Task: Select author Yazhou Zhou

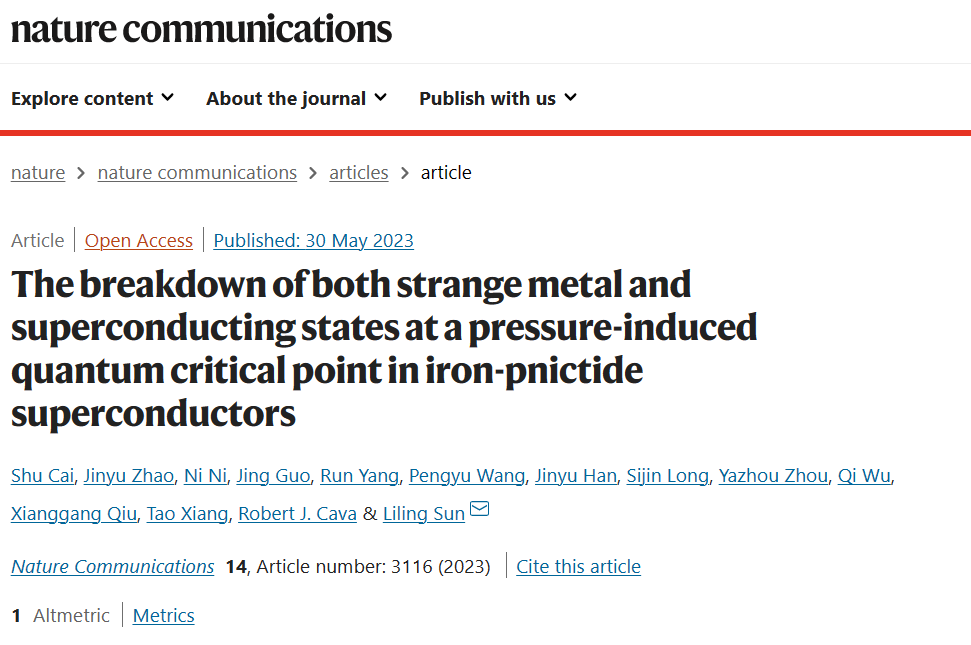Action: (773, 475)
